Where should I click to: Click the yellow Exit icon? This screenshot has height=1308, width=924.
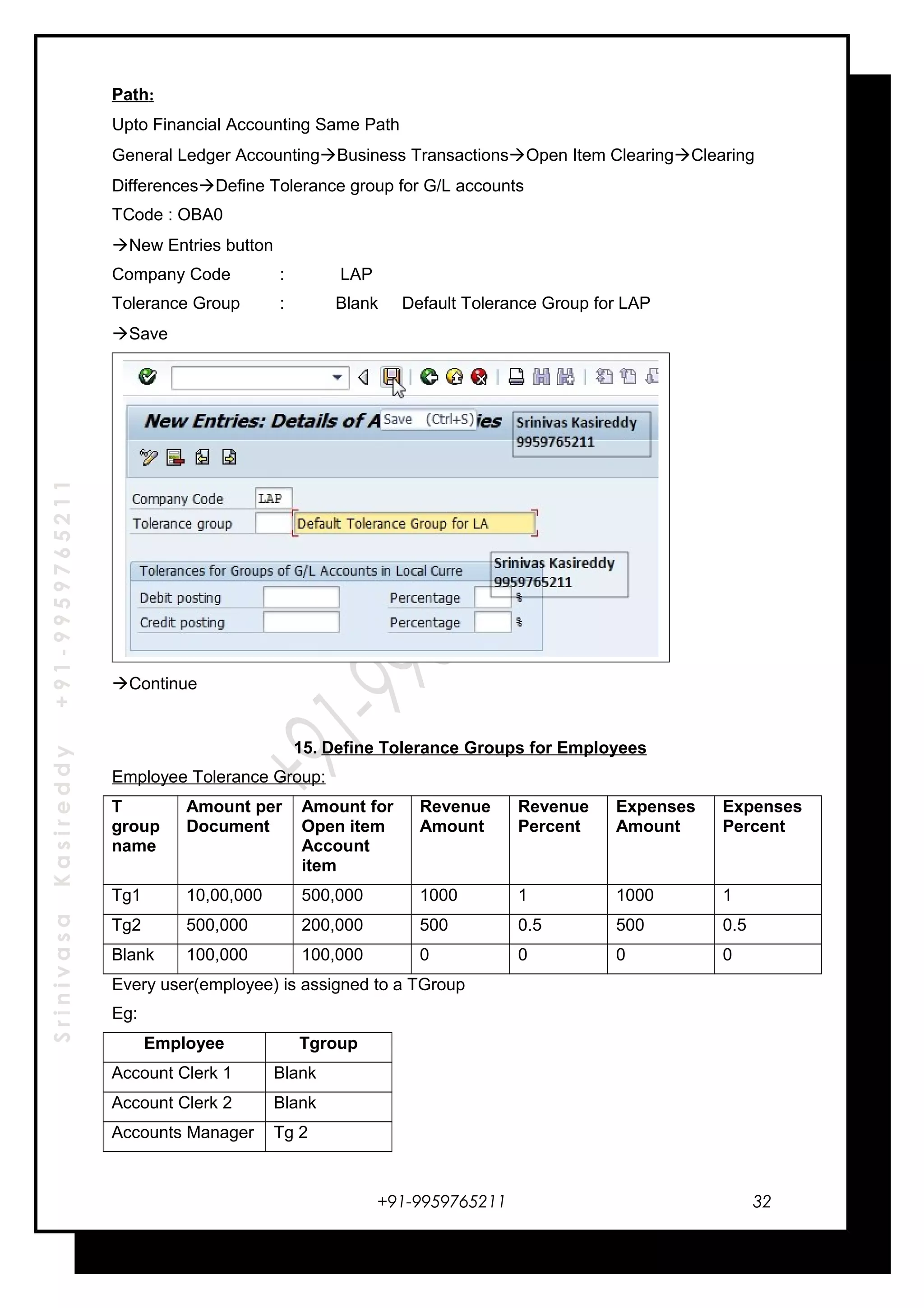point(454,376)
